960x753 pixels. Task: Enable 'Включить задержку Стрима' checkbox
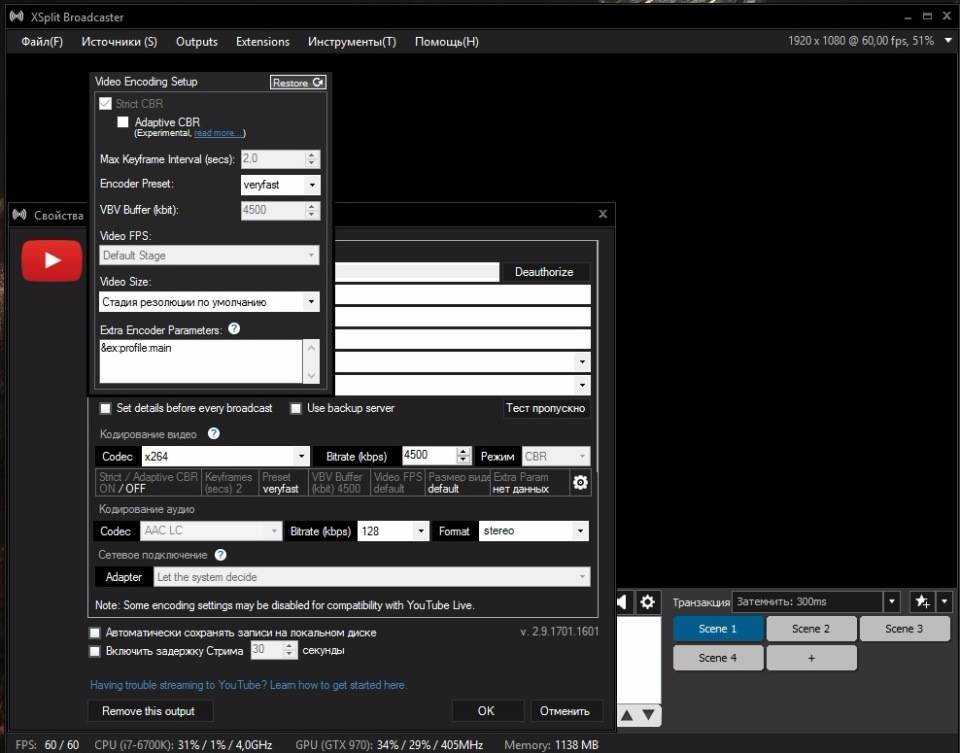(x=94, y=651)
